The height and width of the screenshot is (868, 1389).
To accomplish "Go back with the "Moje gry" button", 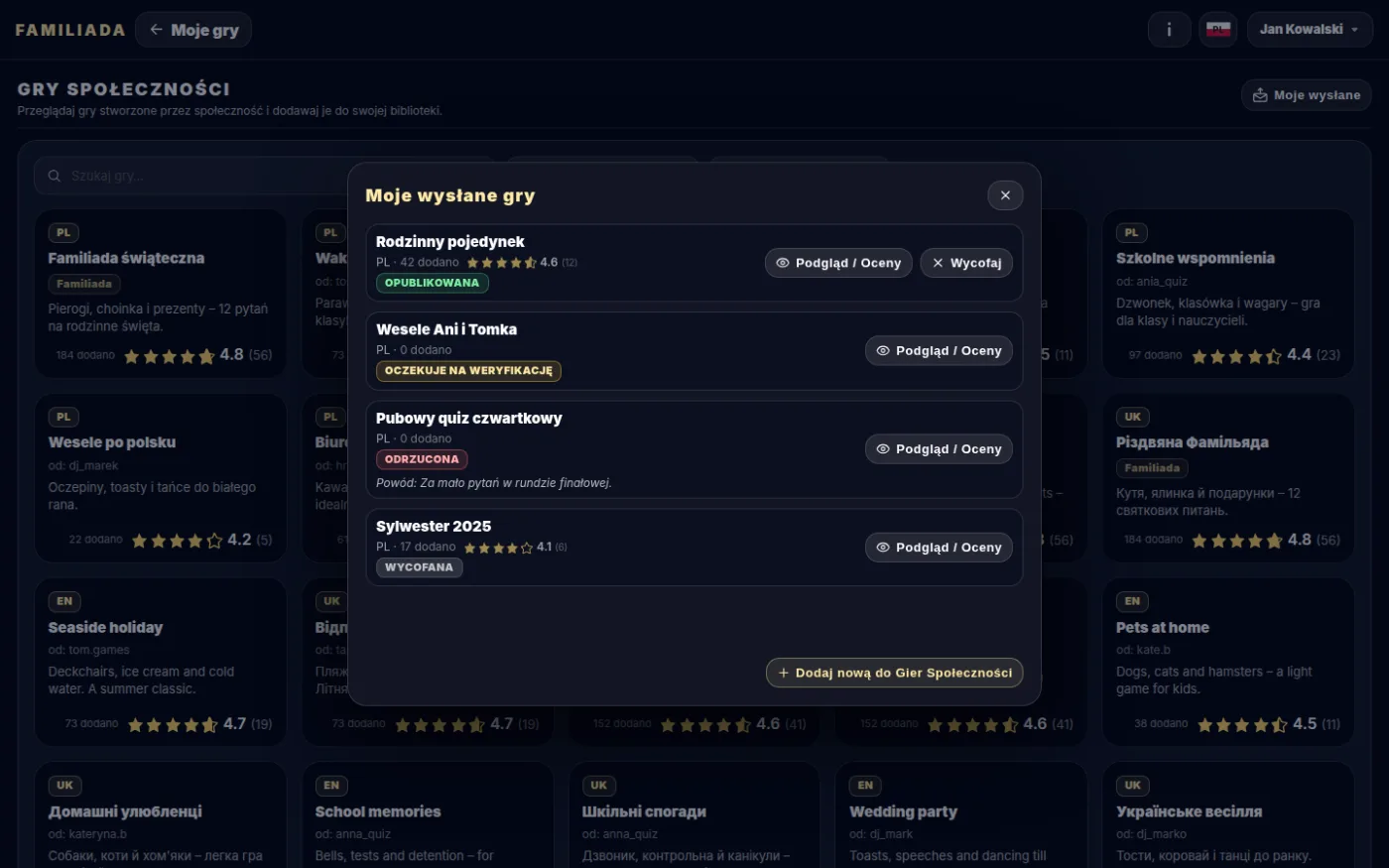I will 193,30.
